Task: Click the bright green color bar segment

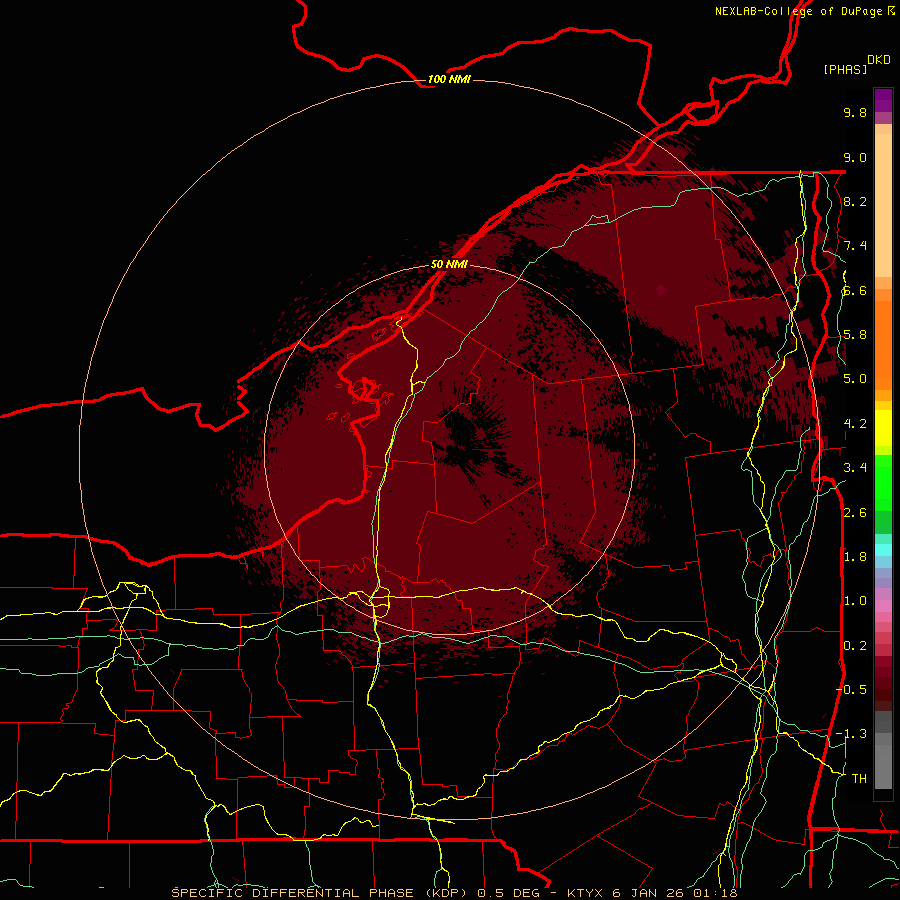Action: [x=883, y=484]
